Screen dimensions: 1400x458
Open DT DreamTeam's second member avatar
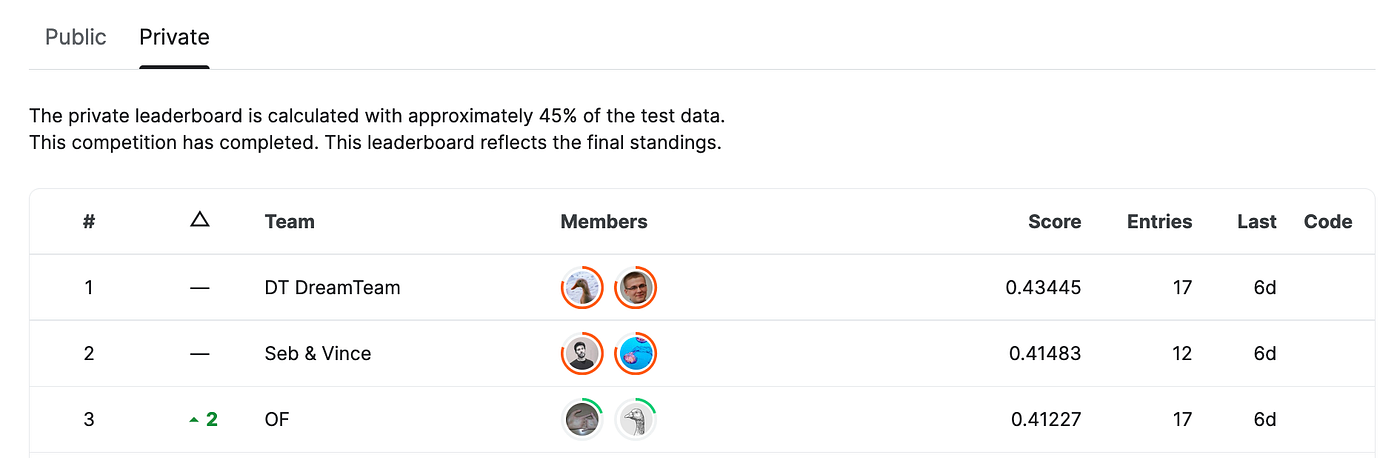click(x=635, y=288)
